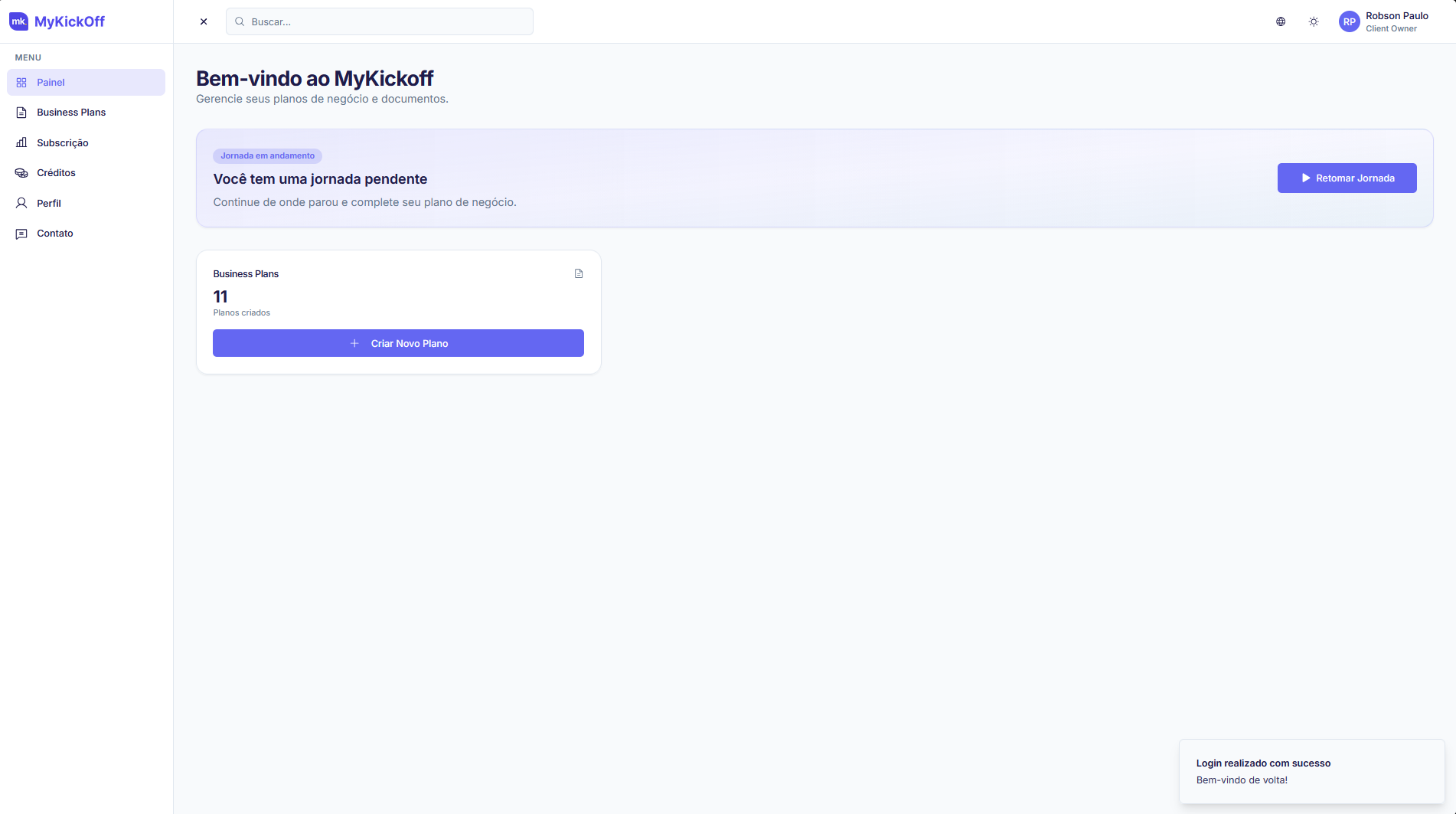Click the Criar Novo Plano button
Screen dimensions: 1456x814
(398, 343)
